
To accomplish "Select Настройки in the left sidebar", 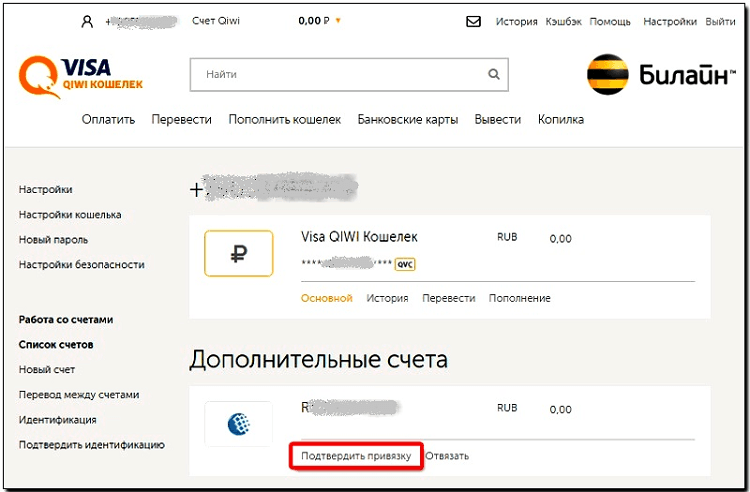I will point(45,189).
